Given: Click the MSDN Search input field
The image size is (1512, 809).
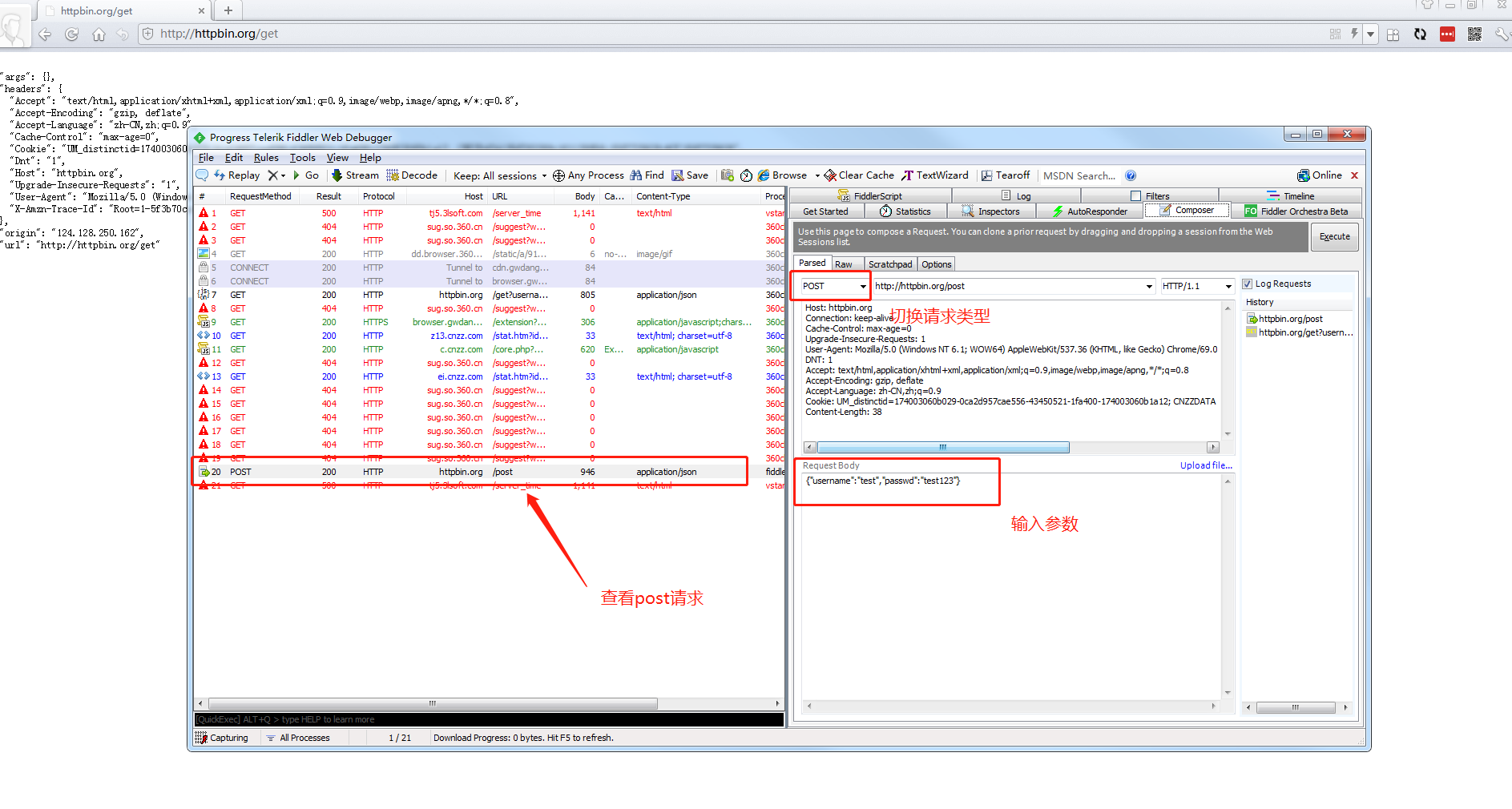Looking at the screenshot, I should click(1079, 175).
